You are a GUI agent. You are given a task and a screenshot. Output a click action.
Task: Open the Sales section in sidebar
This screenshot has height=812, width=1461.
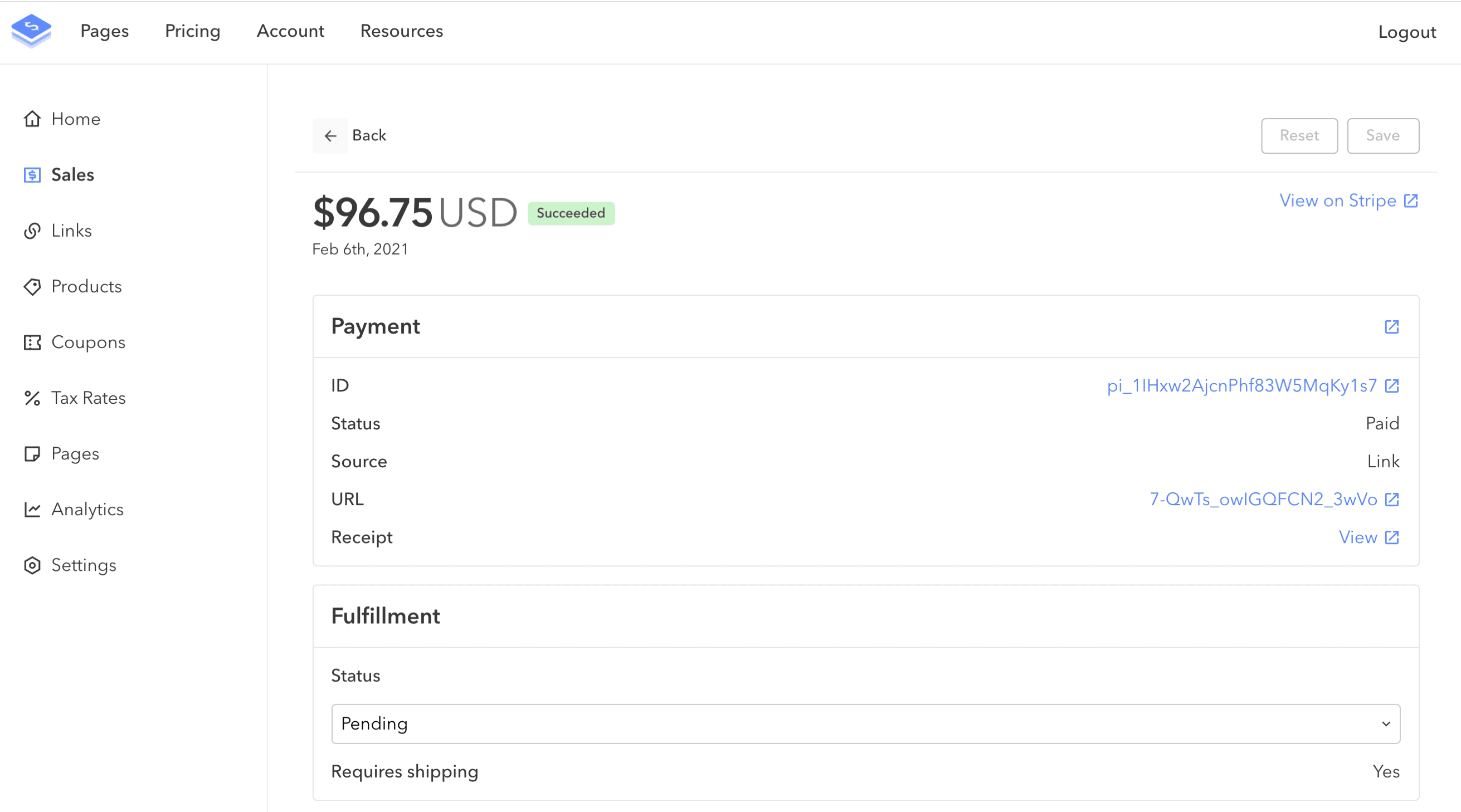point(72,175)
